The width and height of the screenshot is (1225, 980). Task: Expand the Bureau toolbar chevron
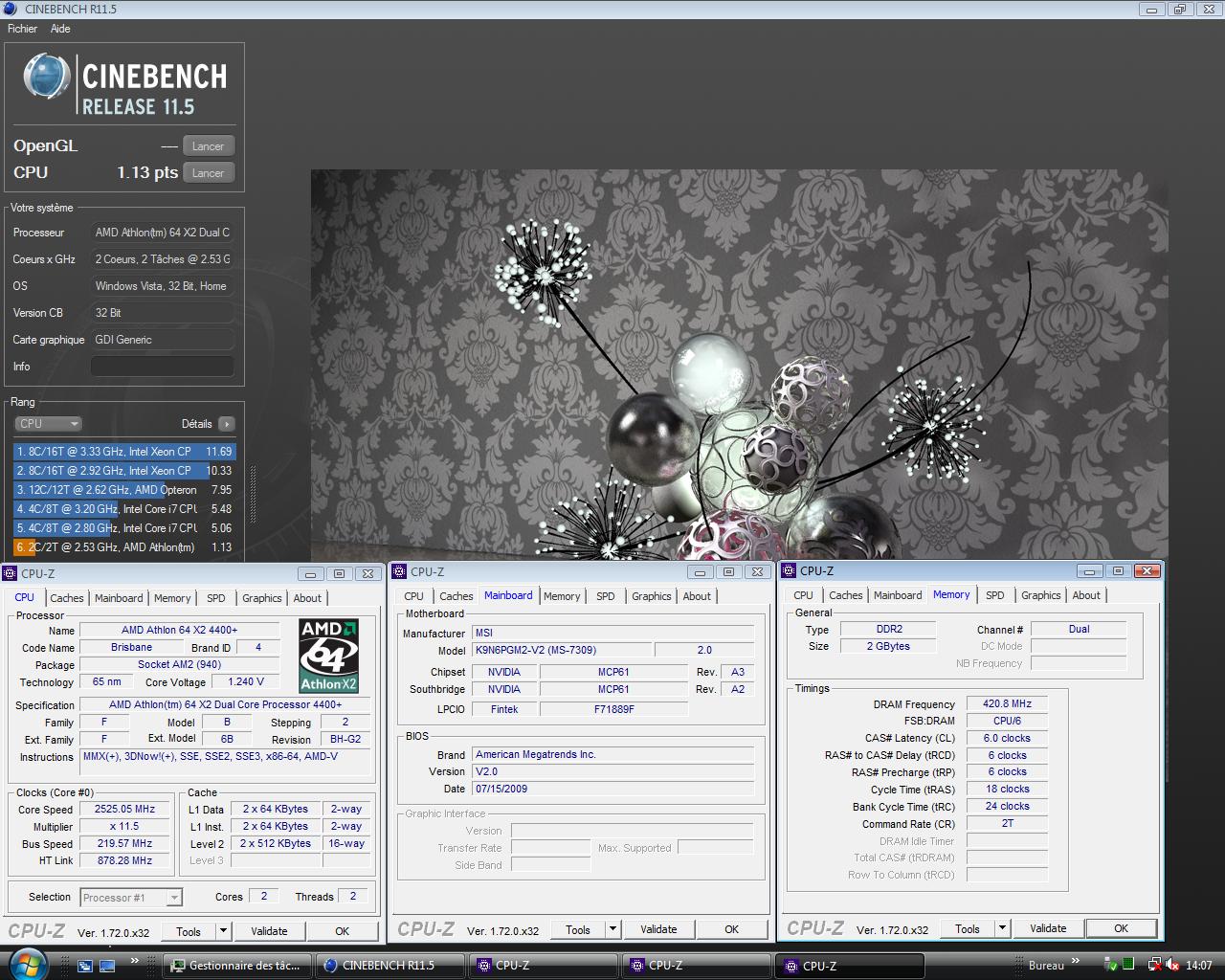point(1076,960)
